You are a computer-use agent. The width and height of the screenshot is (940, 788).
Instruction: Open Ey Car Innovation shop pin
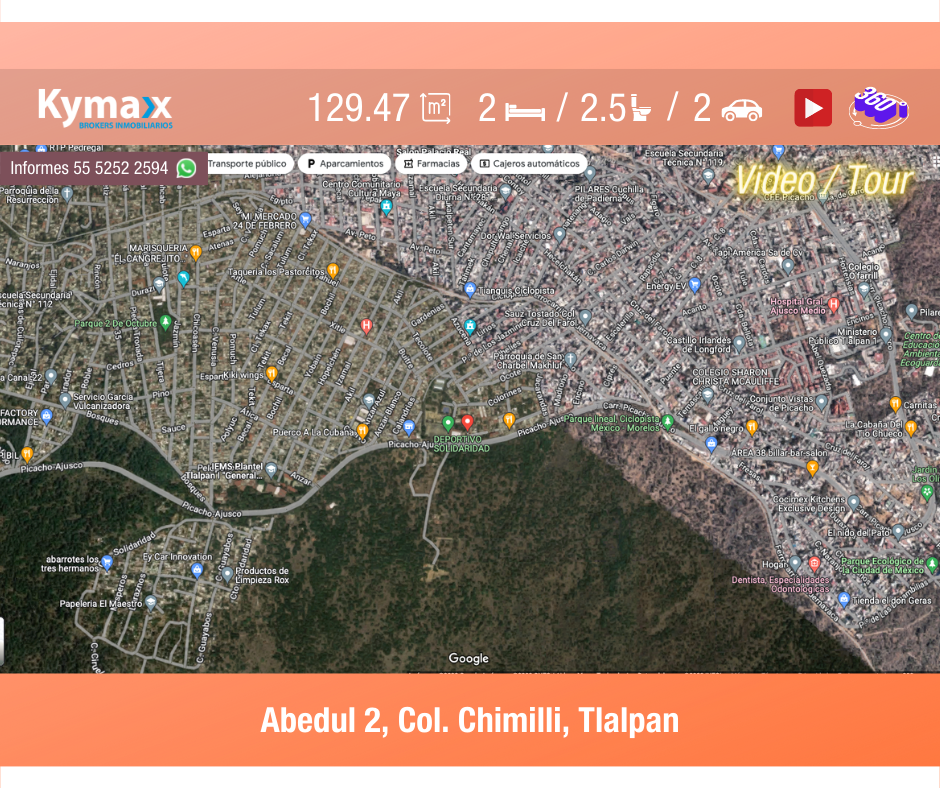pos(197,571)
